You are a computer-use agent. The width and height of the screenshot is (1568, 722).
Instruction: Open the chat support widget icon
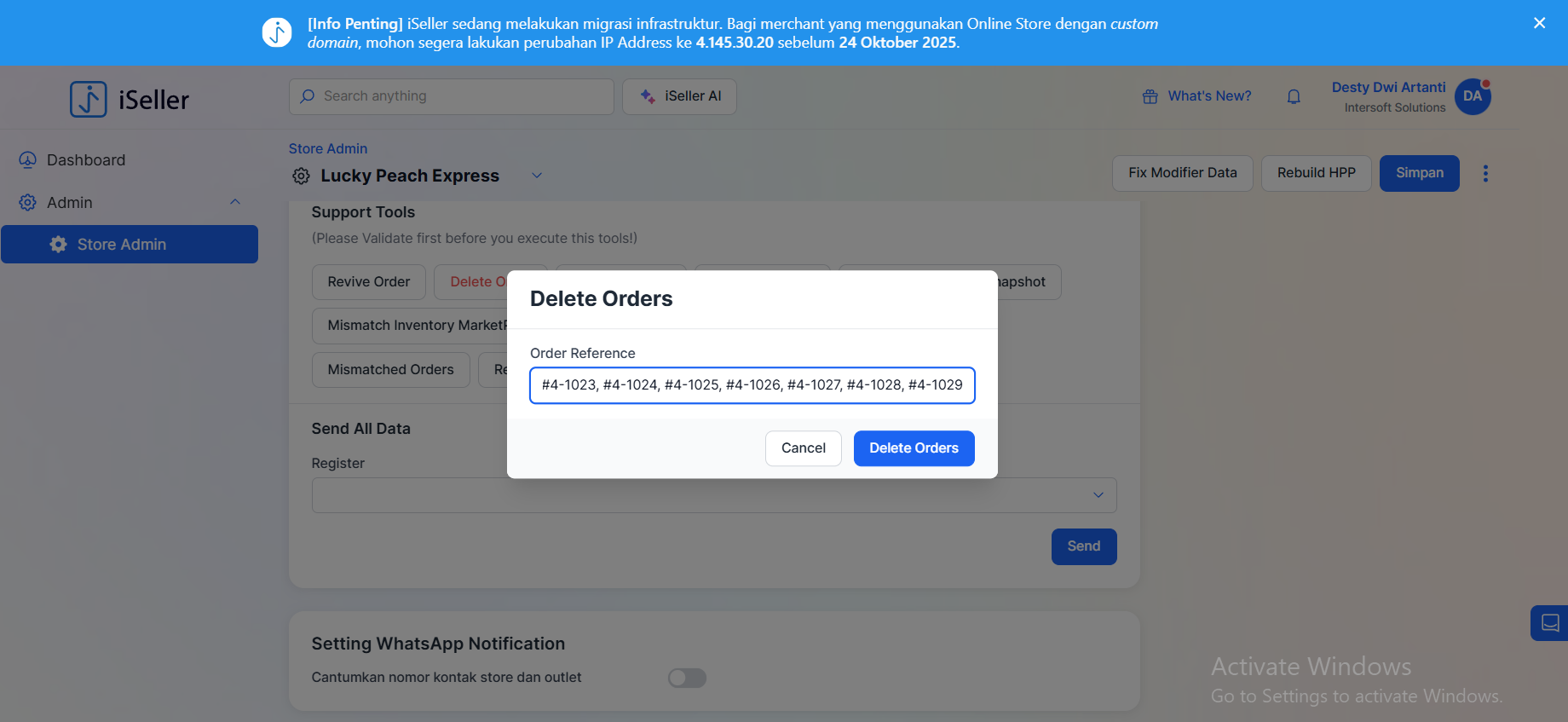coord(1549,623)
